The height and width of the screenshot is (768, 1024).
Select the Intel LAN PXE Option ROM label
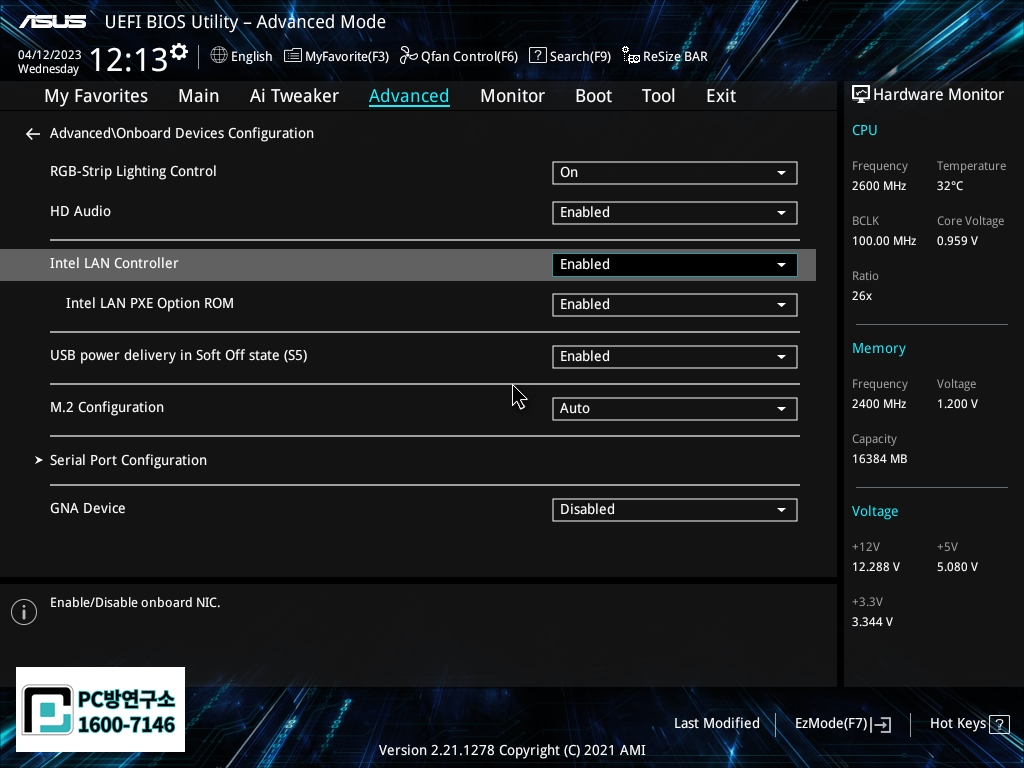(150, 303)
